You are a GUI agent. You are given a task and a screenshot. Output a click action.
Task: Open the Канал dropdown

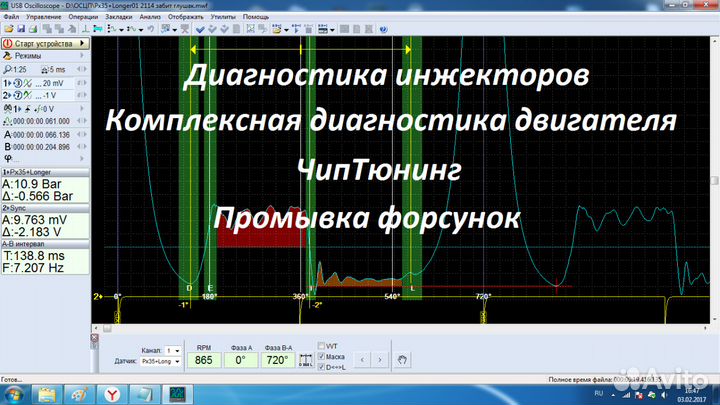click(173, 350)
